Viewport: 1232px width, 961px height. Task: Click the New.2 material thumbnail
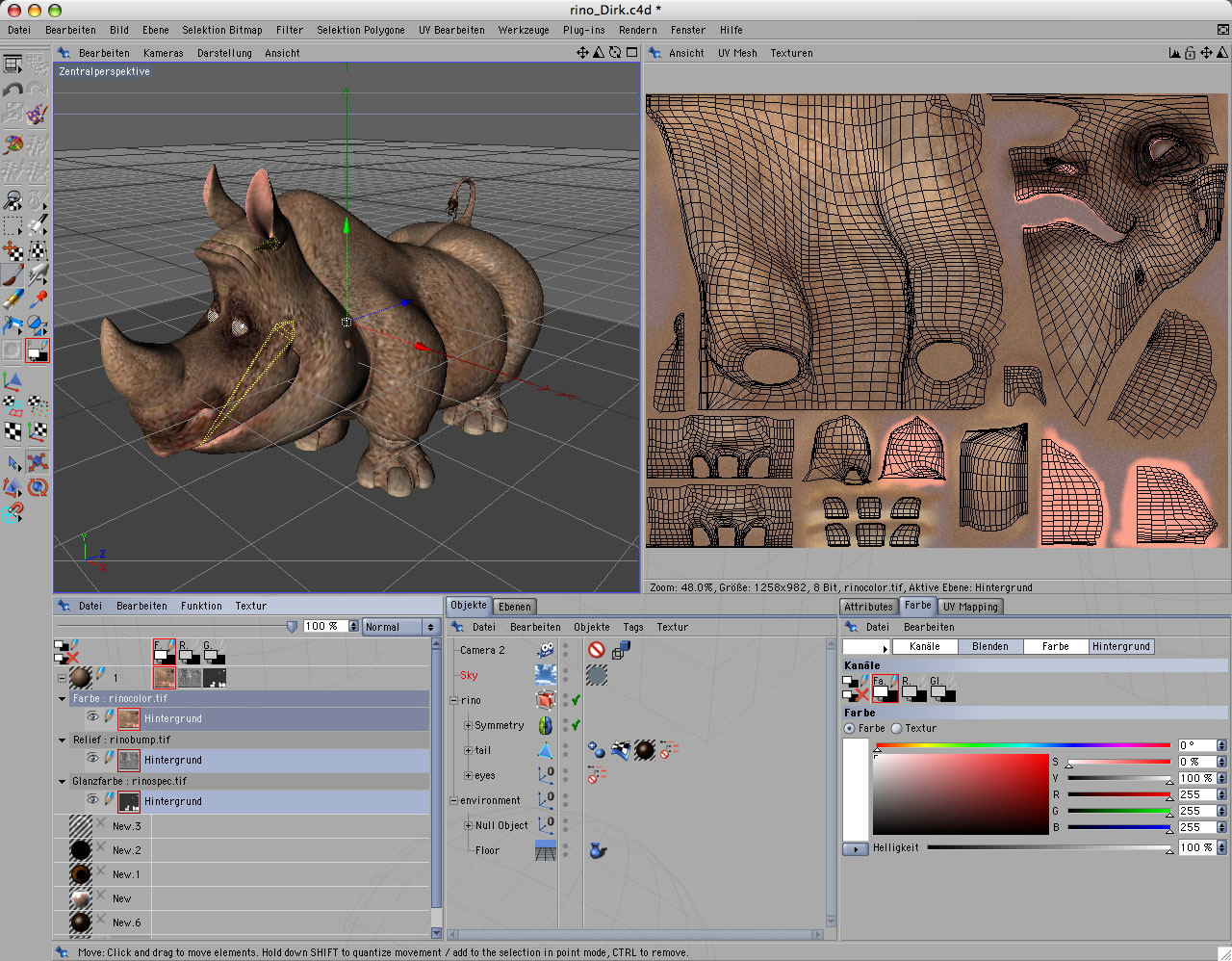click(x=81, y=850)
